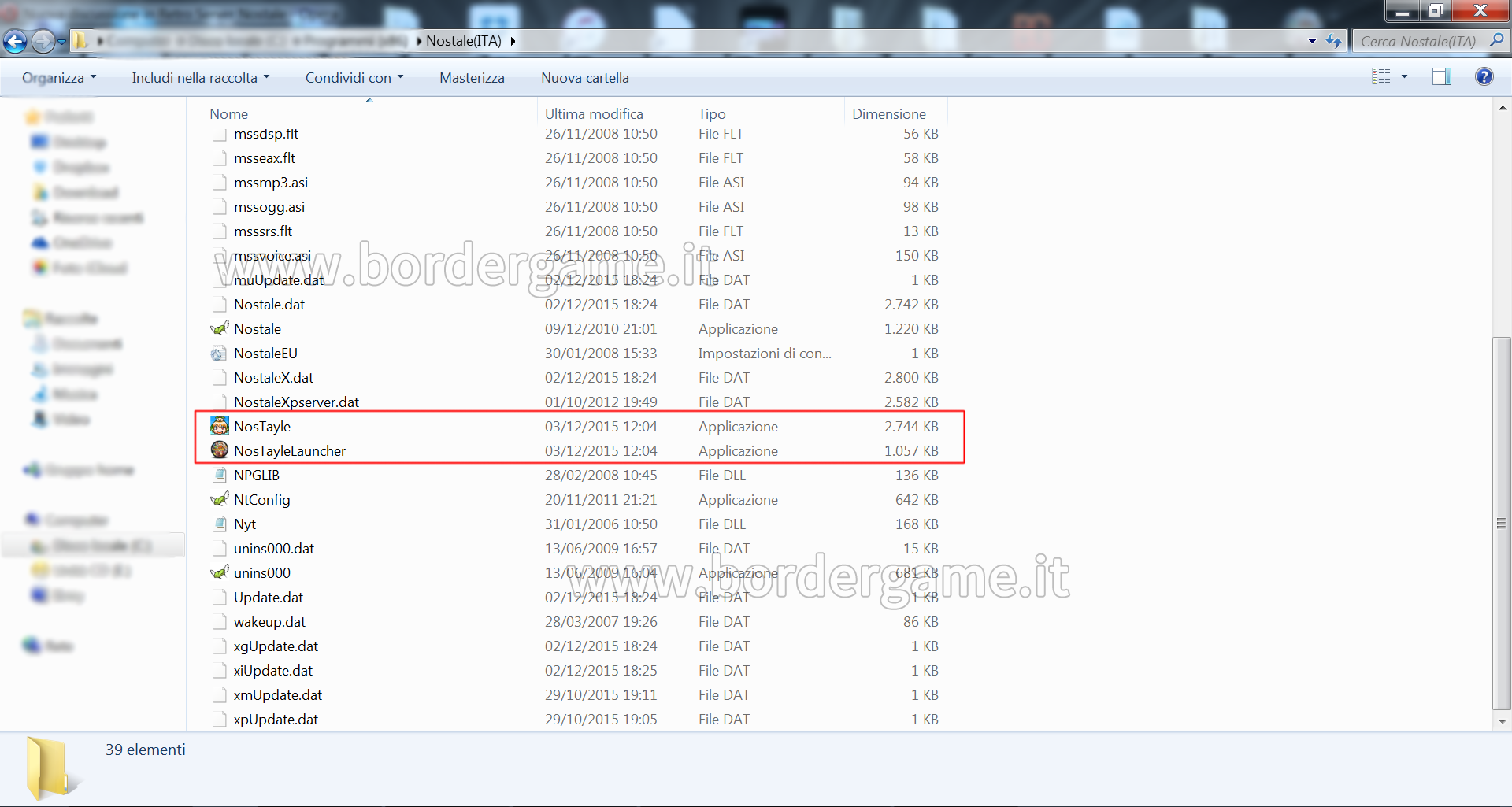Select the msseax.flt file icon
Viewport: 1512px width, 807px height.
220,157
